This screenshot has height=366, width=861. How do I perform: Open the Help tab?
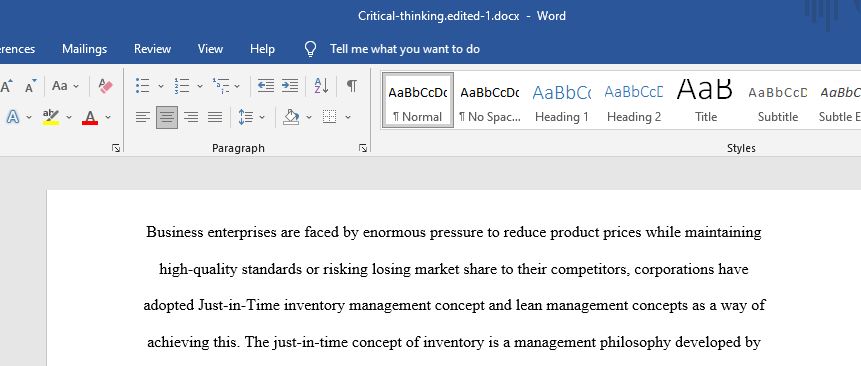[x=262, y=49]
